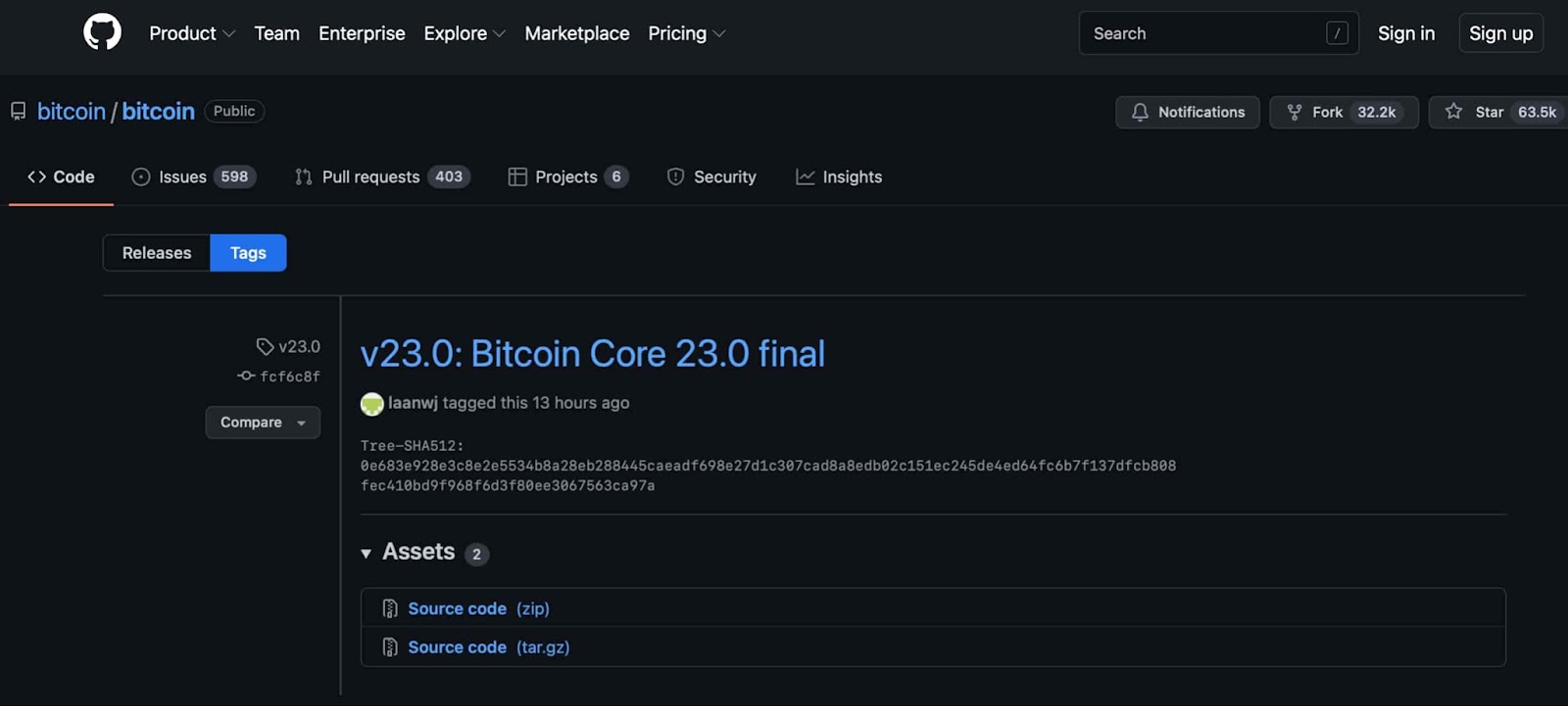Click the zip file icon
Viewport: 1568px width, 706px height.
(x=390, y=609)
